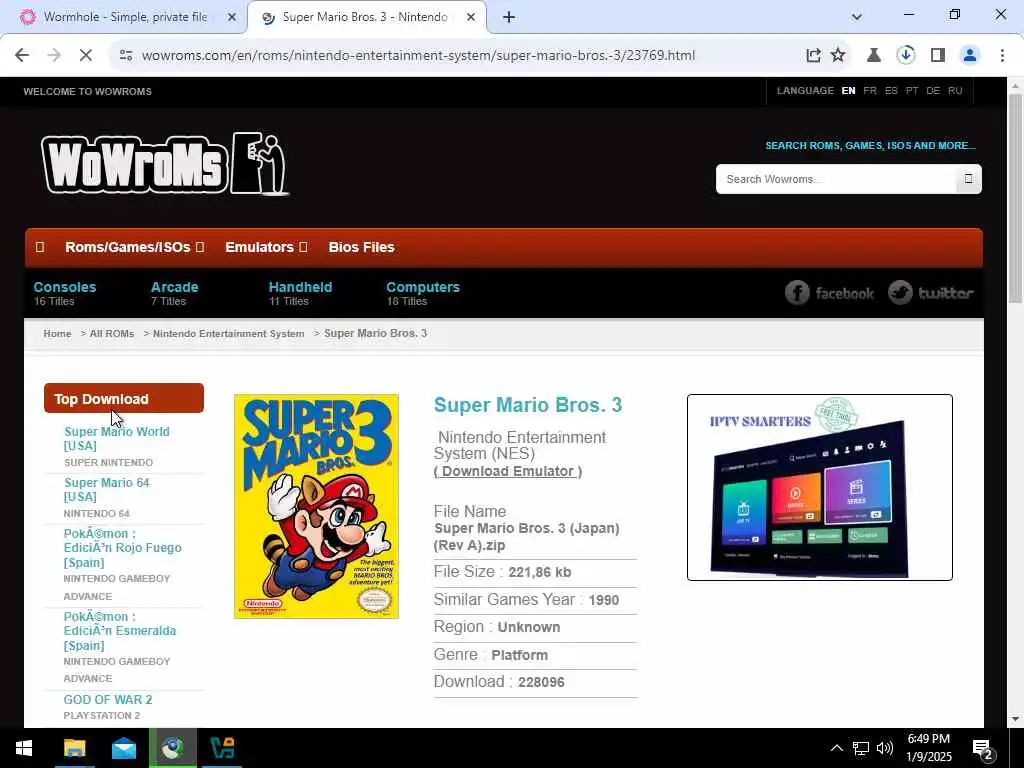Open the Bios Files menu item
This screenshot has height=768, width=1024.
pyautogui.click(x=361, y=247)
